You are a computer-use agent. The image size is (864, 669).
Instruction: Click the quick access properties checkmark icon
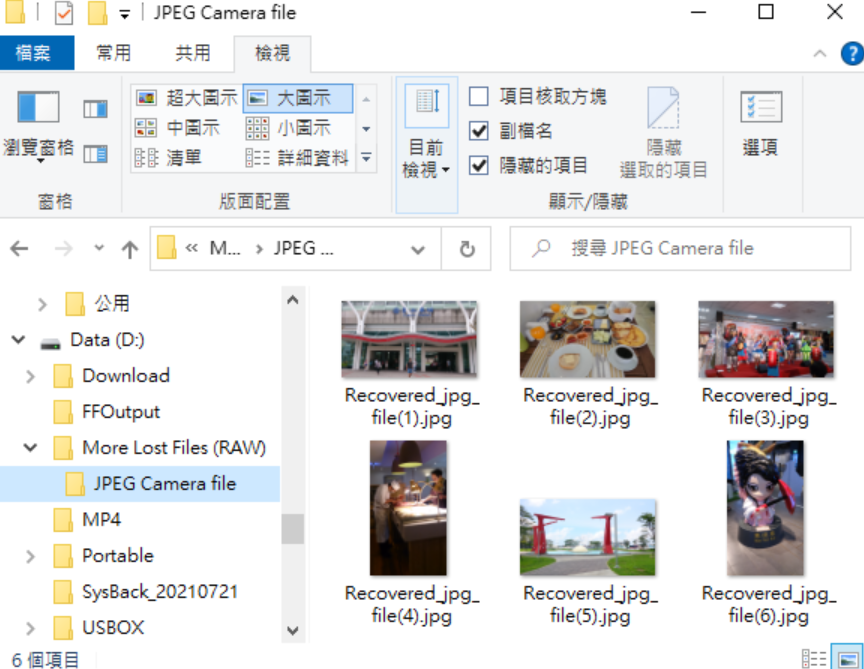[x=64, y=13]
